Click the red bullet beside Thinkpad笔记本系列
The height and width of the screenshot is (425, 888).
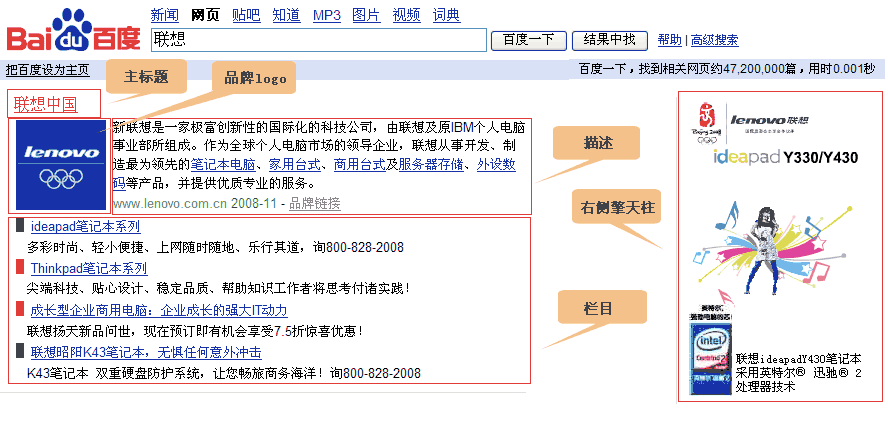[x=20, y=266]
